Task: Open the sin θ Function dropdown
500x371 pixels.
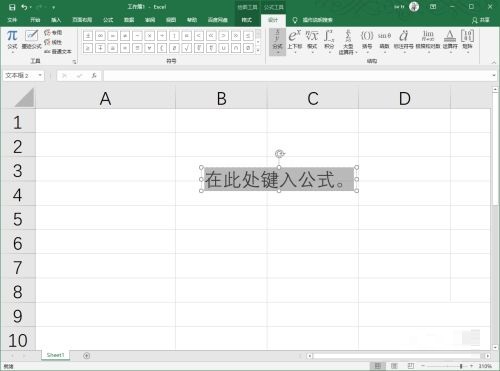Action: (384, 42)
